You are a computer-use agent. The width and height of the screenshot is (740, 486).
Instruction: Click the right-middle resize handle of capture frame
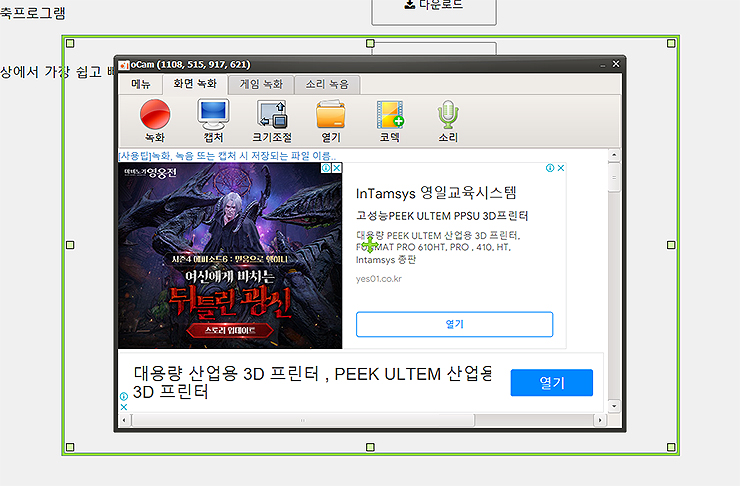pyautogui.click(x=671, y=245)
